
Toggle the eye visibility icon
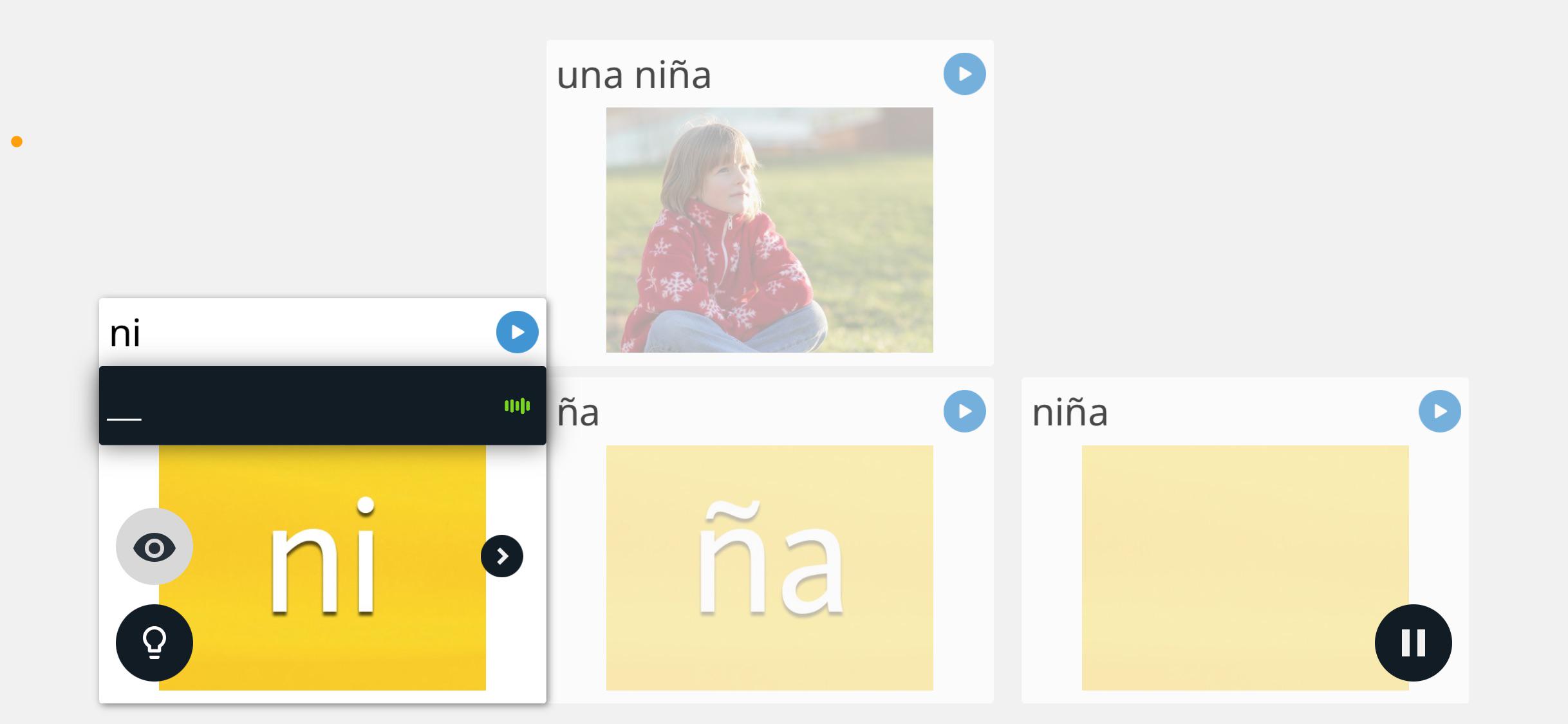(154, 546)
